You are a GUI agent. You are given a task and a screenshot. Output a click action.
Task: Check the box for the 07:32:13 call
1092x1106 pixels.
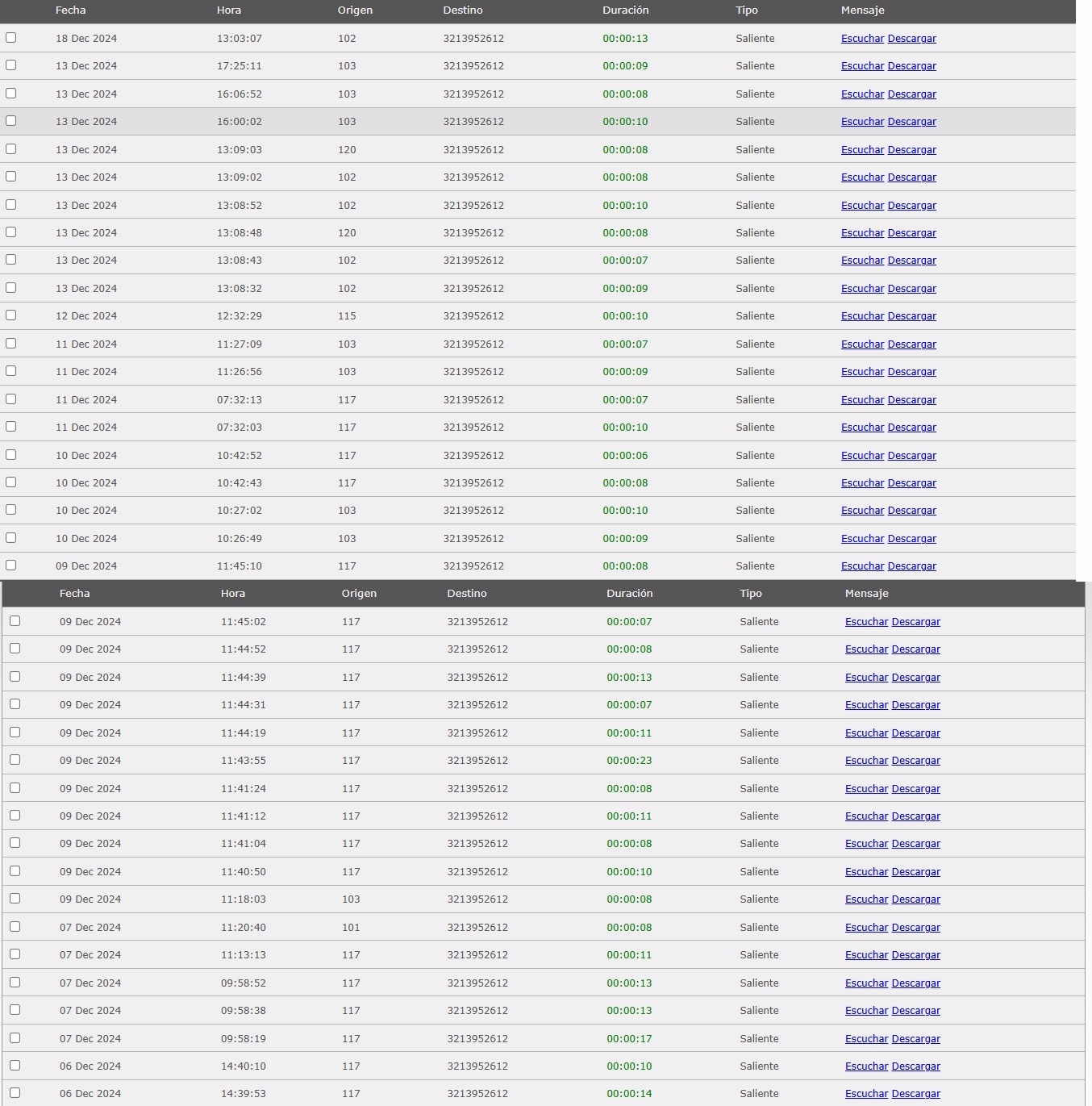pos(10,399)
